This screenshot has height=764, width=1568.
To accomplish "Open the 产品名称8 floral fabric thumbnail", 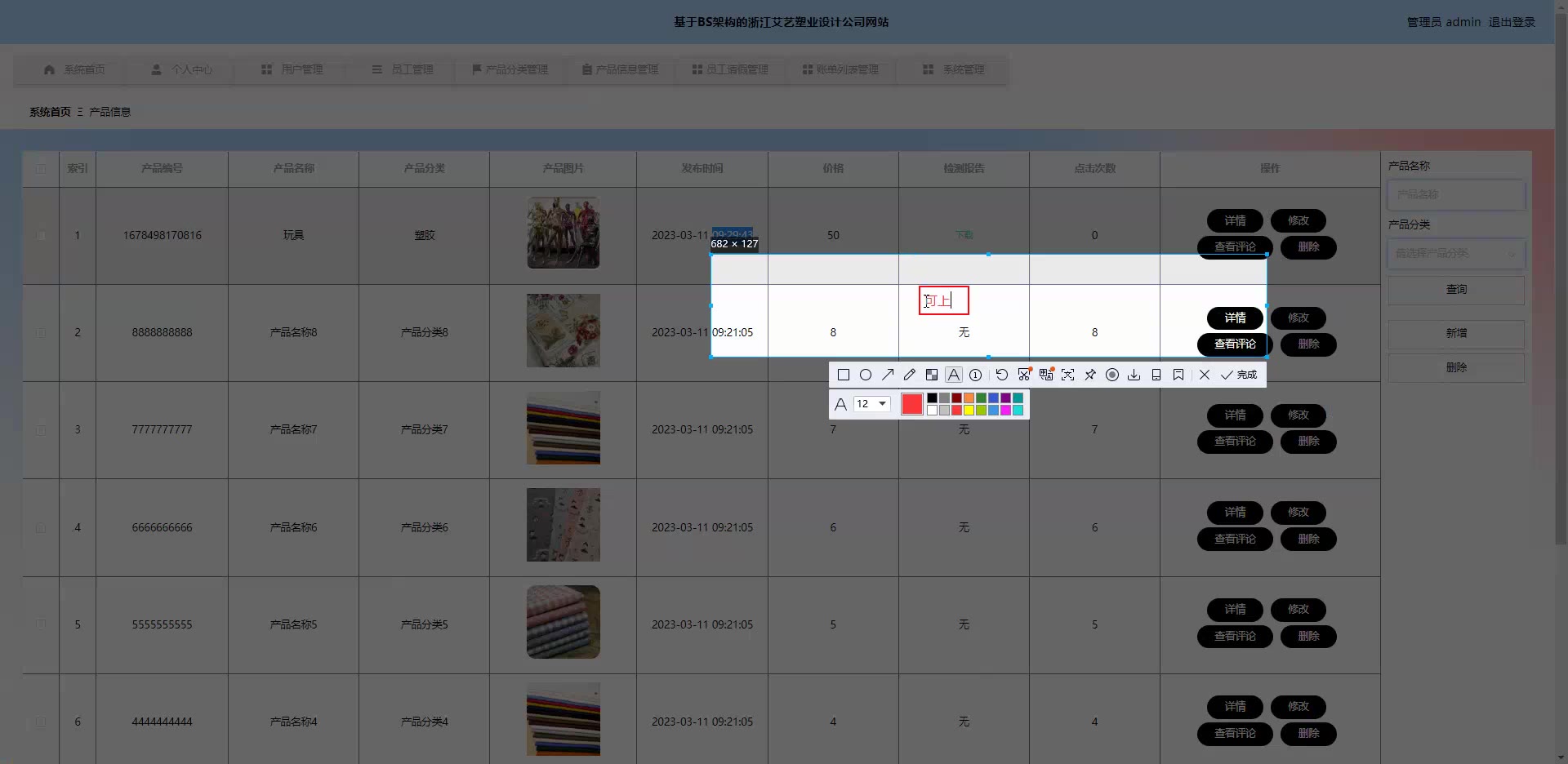I will [x=563, y=331].
